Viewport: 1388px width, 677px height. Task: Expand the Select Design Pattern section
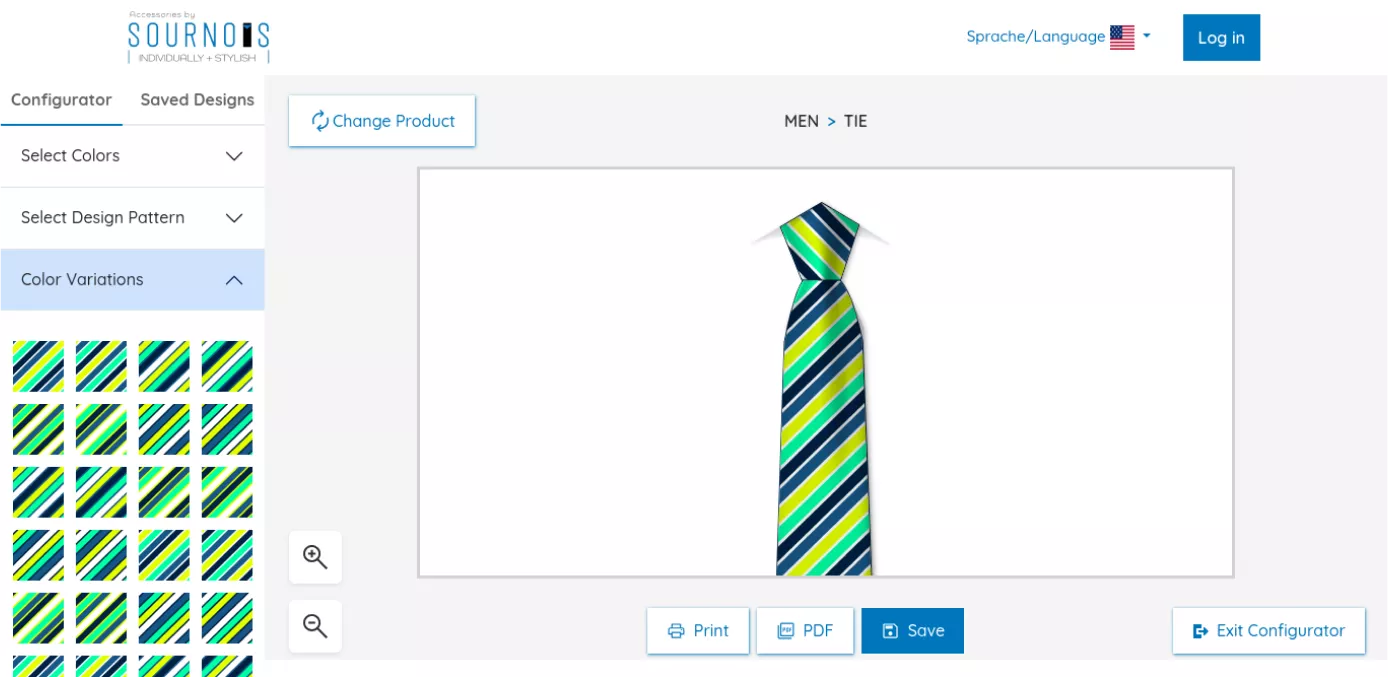132,218
